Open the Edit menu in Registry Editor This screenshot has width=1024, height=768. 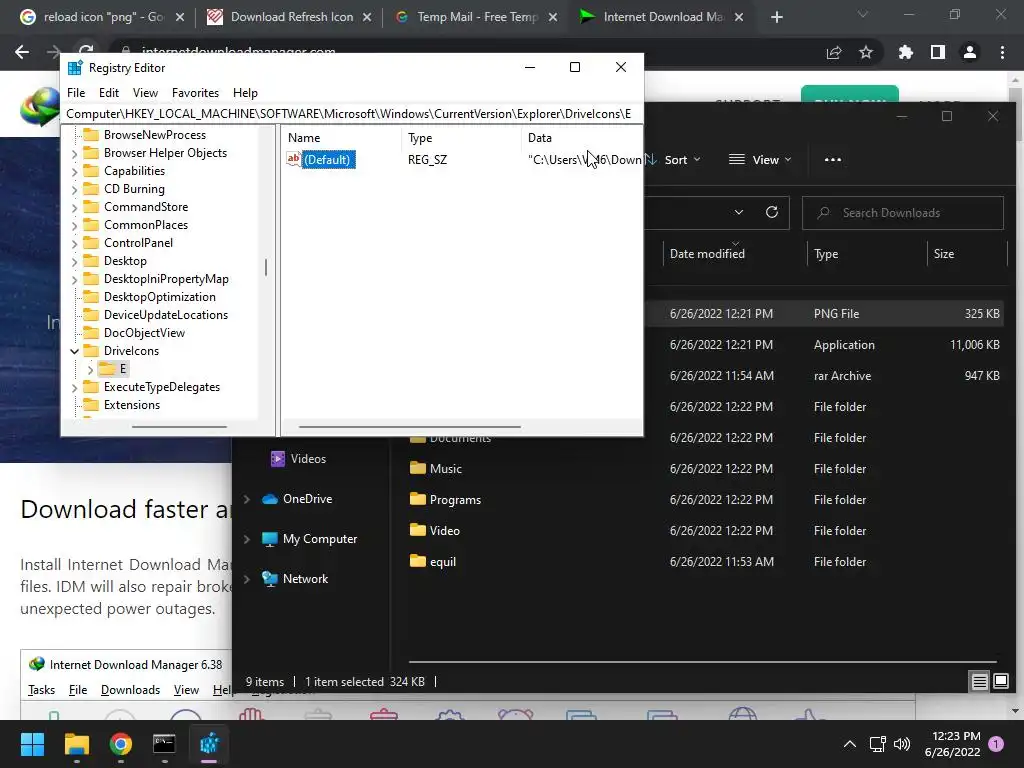coord(108,93)
